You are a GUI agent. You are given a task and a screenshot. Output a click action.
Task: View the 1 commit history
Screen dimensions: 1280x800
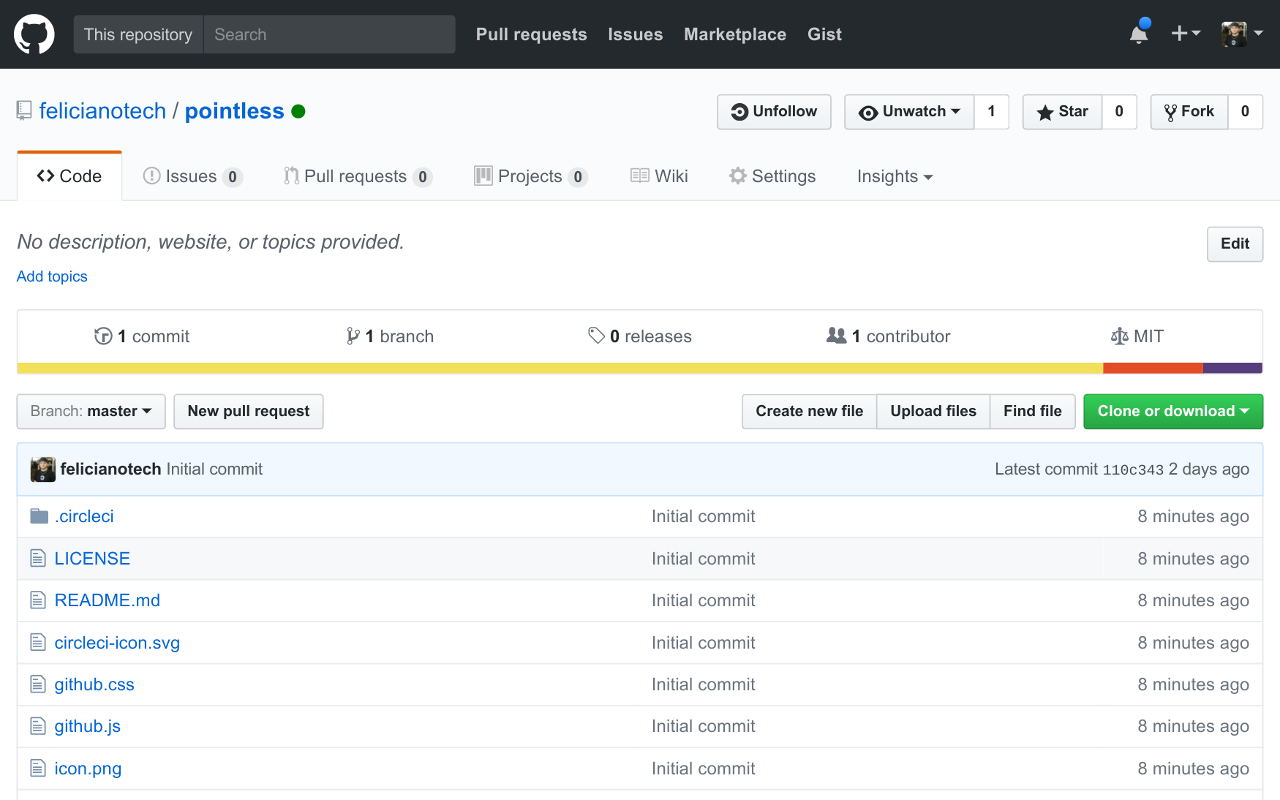pyautogui.click(x=141, y=336)
